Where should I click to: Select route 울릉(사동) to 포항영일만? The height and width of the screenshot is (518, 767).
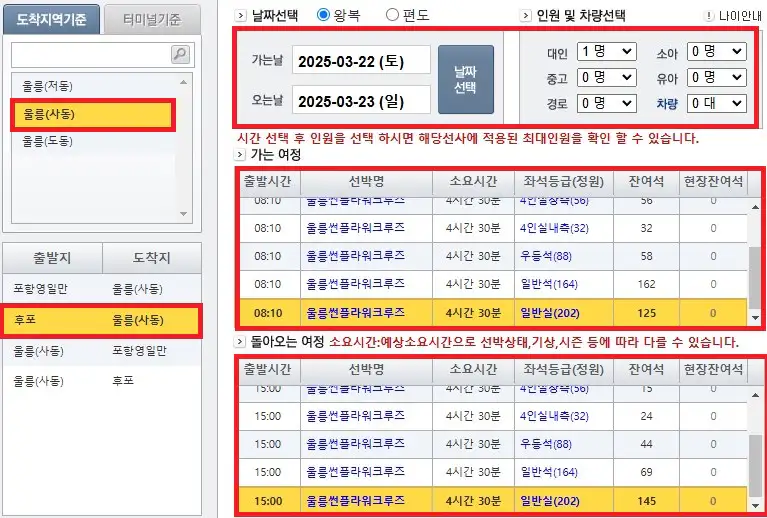(x=102, y=351)
